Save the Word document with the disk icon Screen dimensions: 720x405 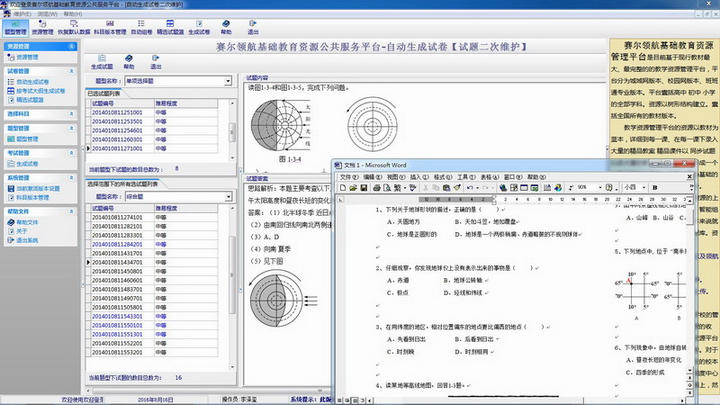coord(364,188)
